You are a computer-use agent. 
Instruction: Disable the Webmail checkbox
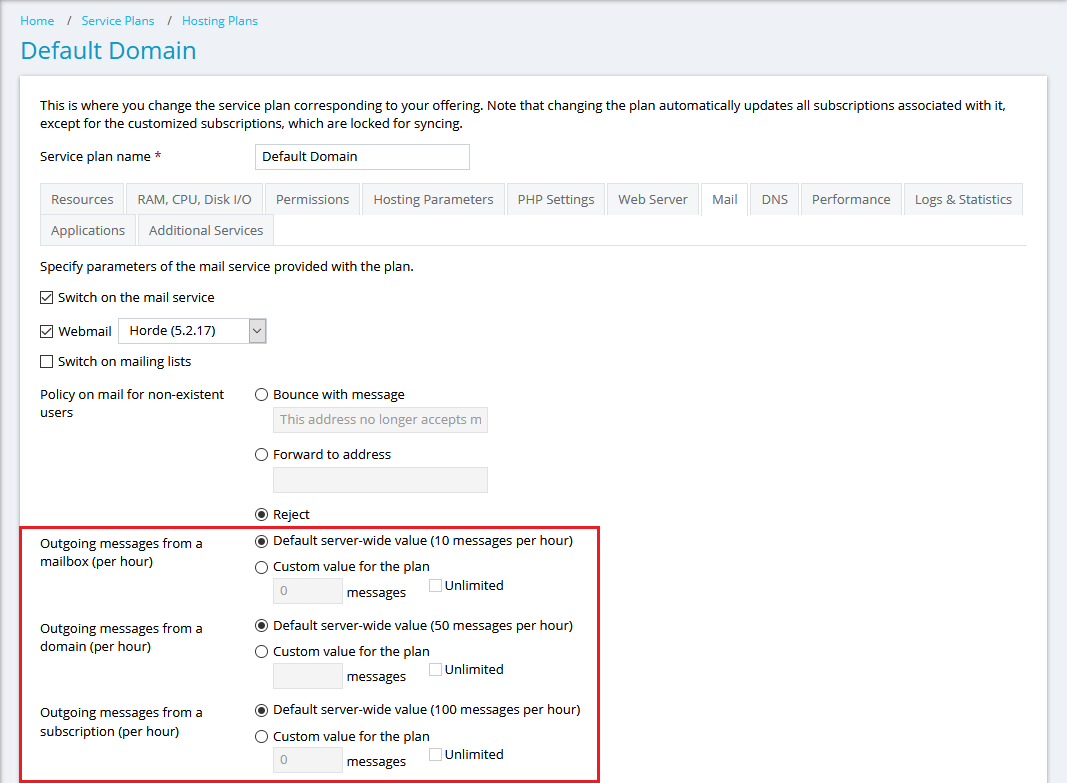click(46, 332)
